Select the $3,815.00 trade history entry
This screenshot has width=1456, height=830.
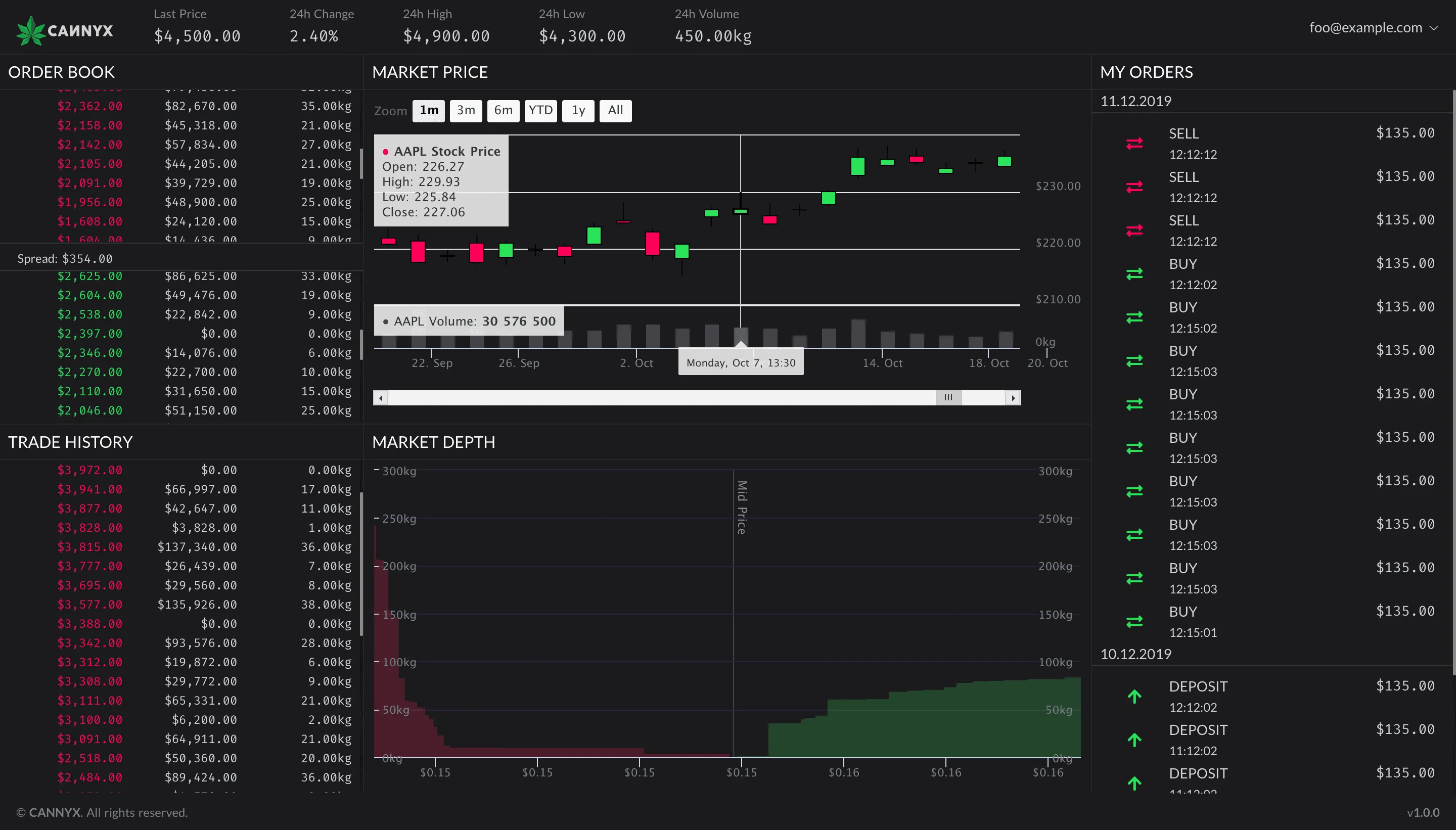180,547
